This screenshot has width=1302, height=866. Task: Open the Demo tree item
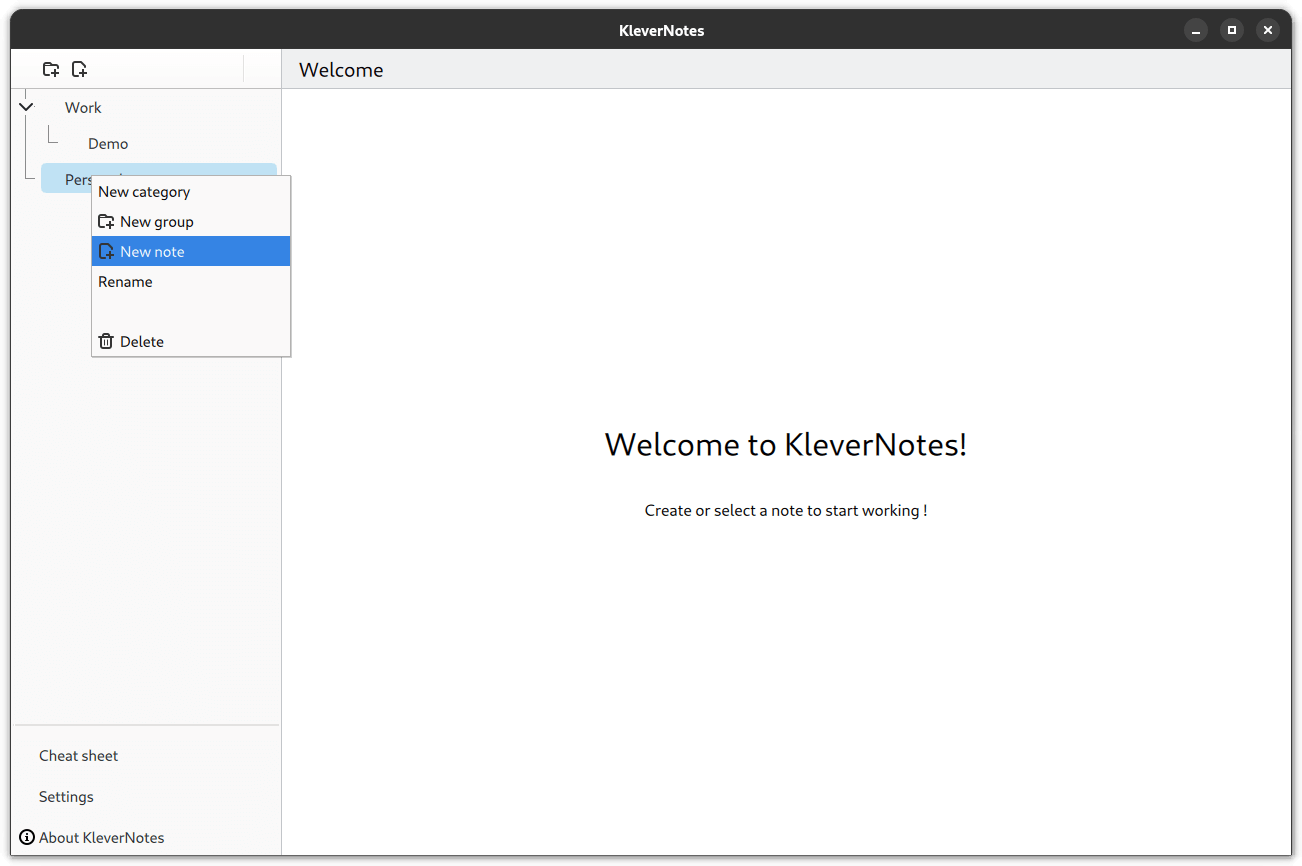108,144
